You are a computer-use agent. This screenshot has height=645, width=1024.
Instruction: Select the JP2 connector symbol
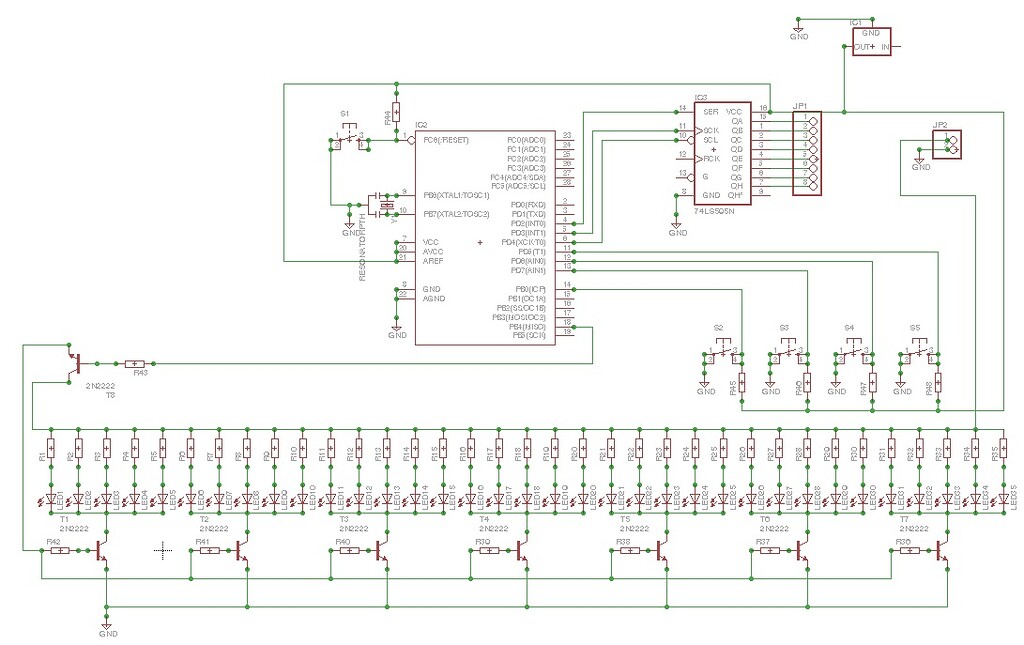tap(948, 143)
